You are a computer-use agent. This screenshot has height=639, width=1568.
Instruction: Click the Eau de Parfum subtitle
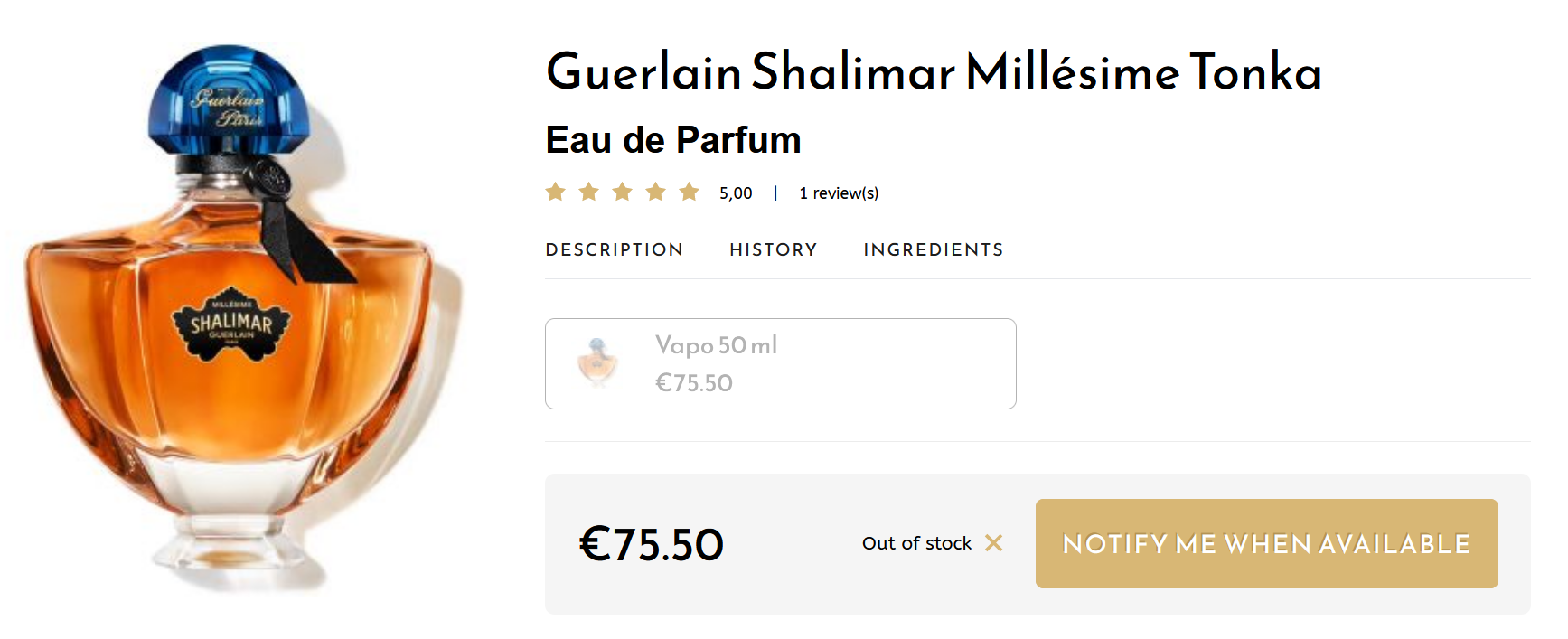pos(673,140)
